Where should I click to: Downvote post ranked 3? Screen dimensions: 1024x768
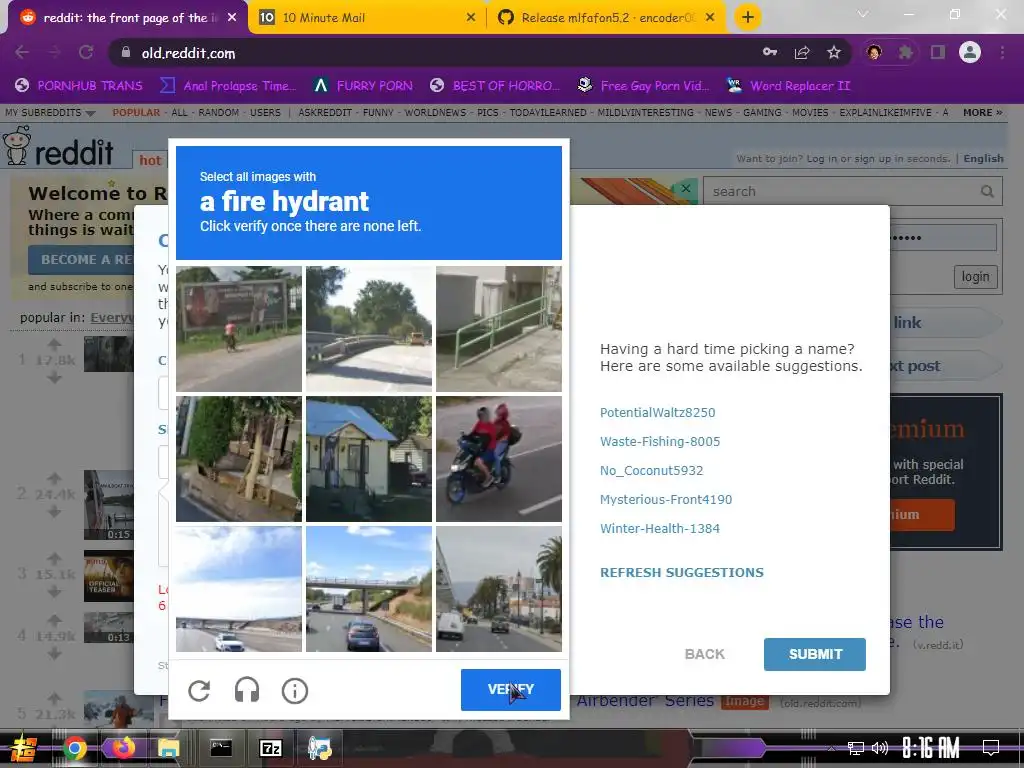(x=54, y=592)
